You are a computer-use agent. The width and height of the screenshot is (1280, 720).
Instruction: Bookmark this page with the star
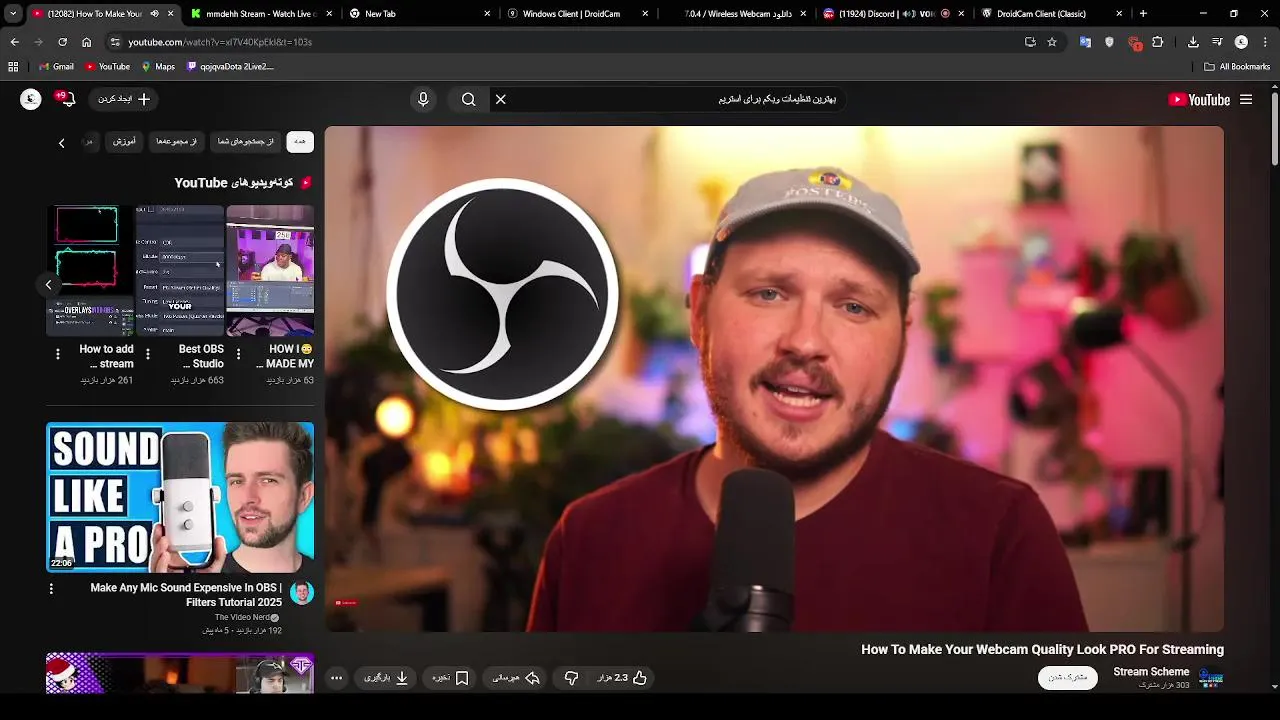click(1052, 42)
